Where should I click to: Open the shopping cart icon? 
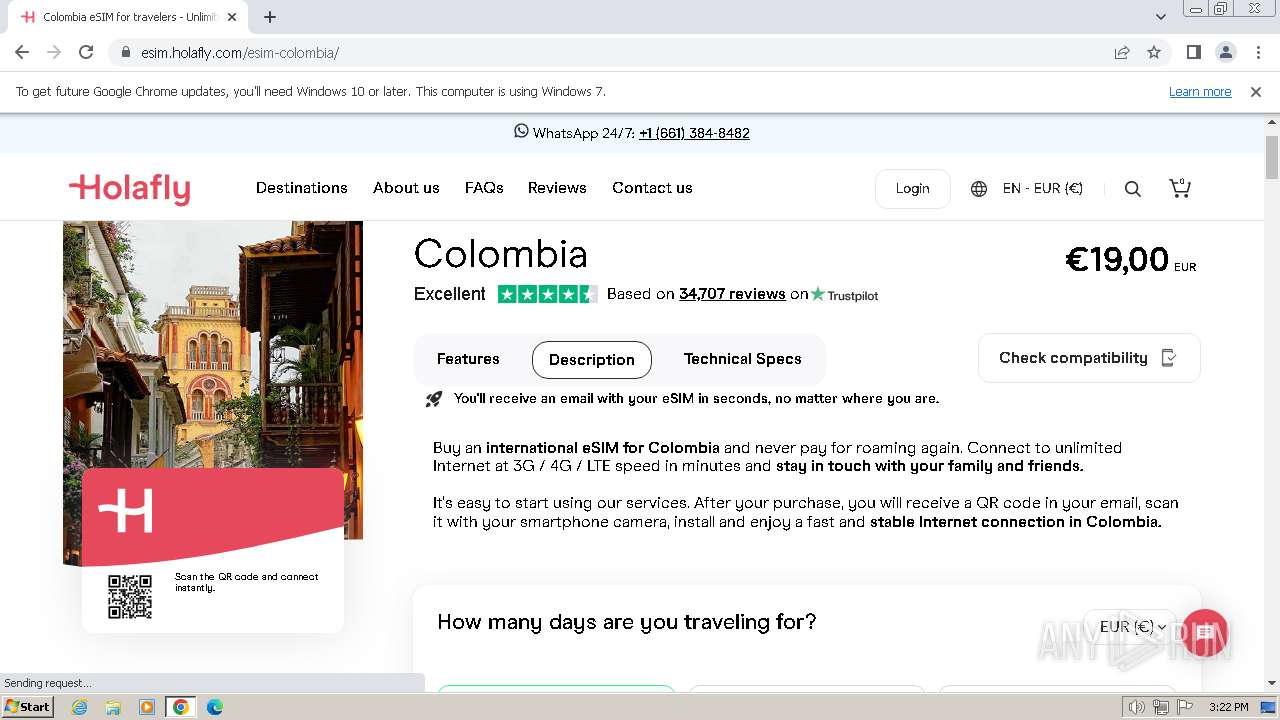pyautogui.click(x=1180, y=188)
